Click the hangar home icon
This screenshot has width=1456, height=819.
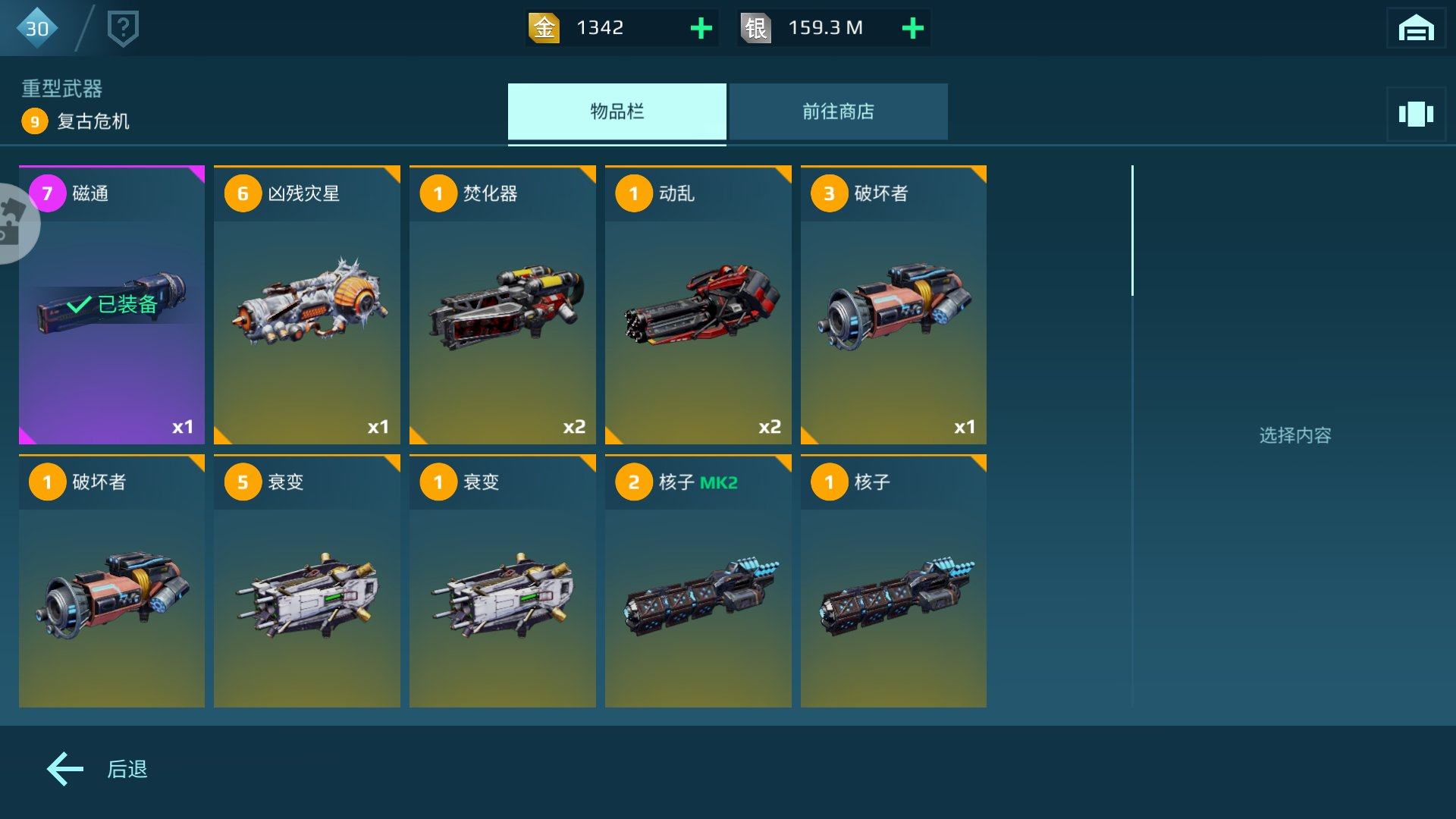[1416, 29]
